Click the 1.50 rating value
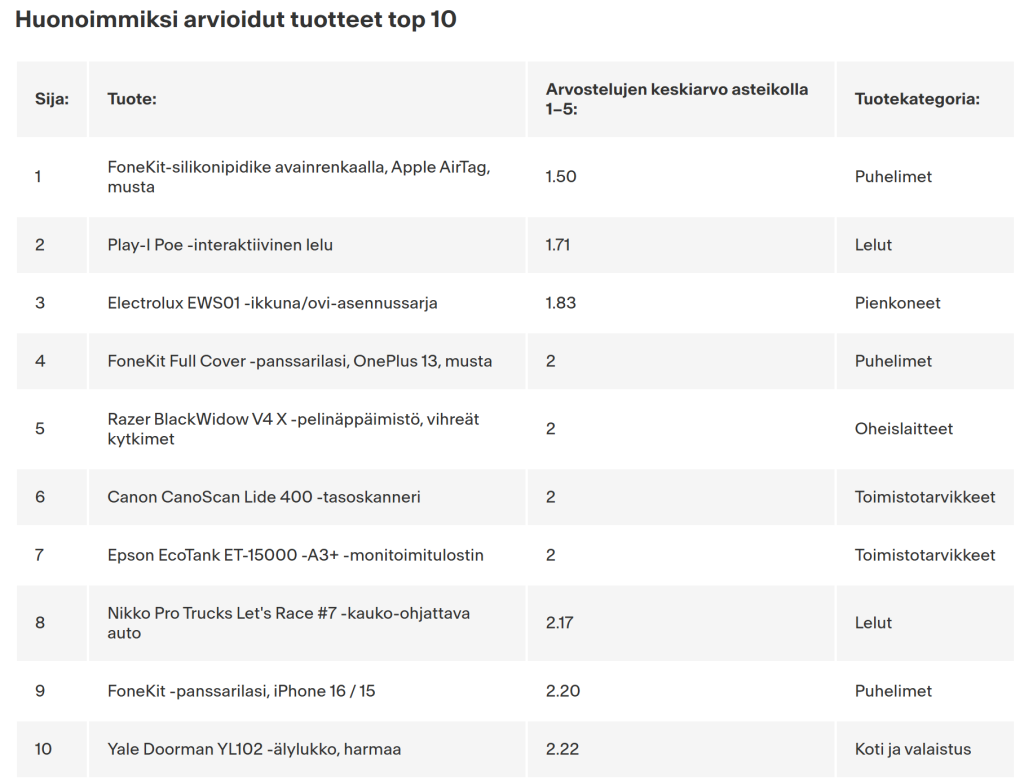1024x784 pixels. coord(561,177)
